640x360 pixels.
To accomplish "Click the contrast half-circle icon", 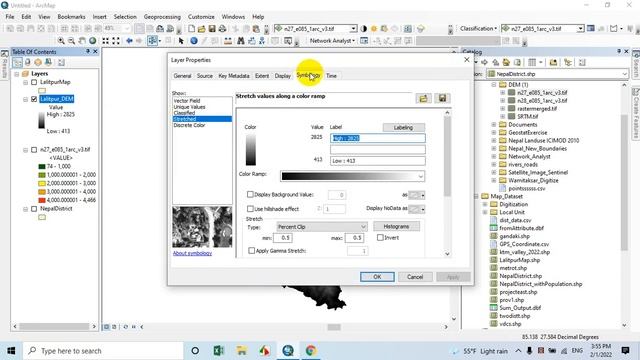I will (363, 29).
